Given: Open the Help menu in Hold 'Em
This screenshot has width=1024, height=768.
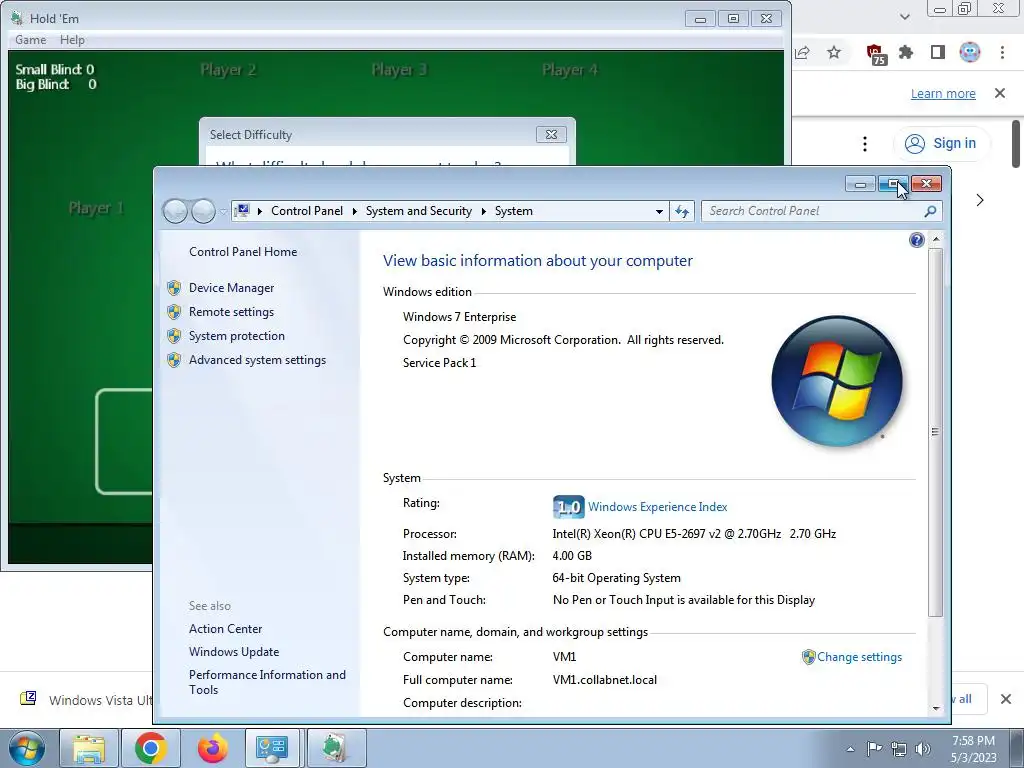Looking at the screenshot, I should point(72,40).
